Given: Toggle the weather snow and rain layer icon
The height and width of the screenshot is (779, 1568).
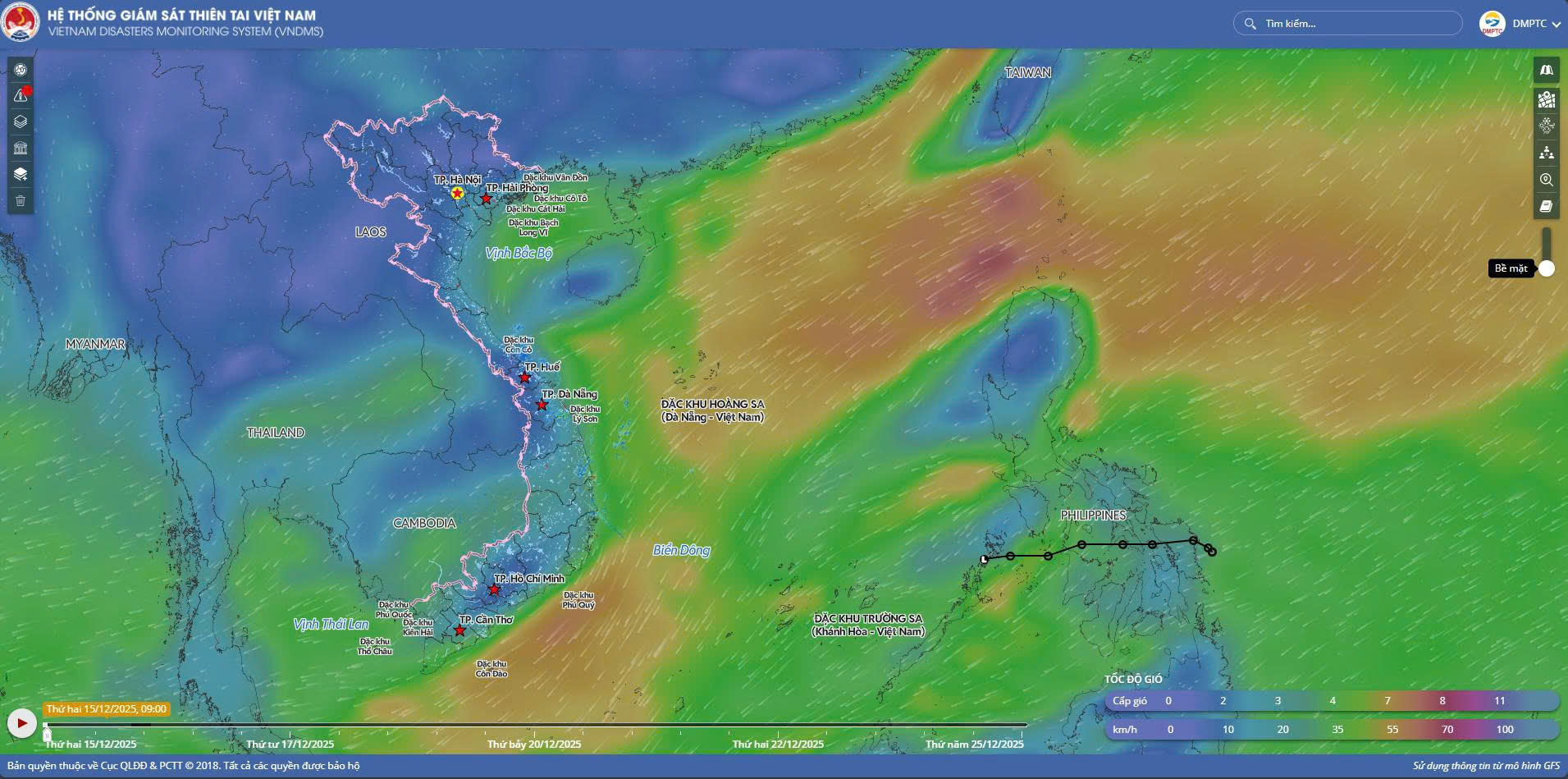Looking at the screenshot, I should [x=1546, y=126].
